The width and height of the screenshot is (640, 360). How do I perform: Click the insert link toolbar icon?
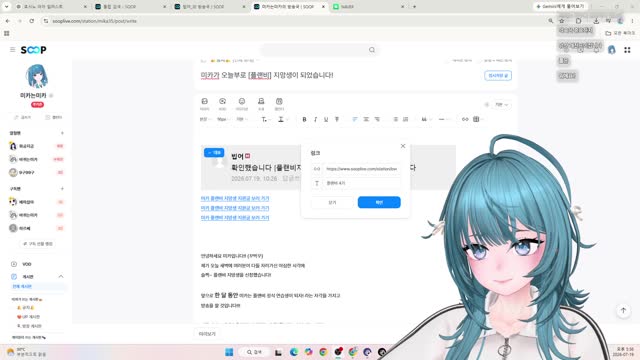(465, 119)
